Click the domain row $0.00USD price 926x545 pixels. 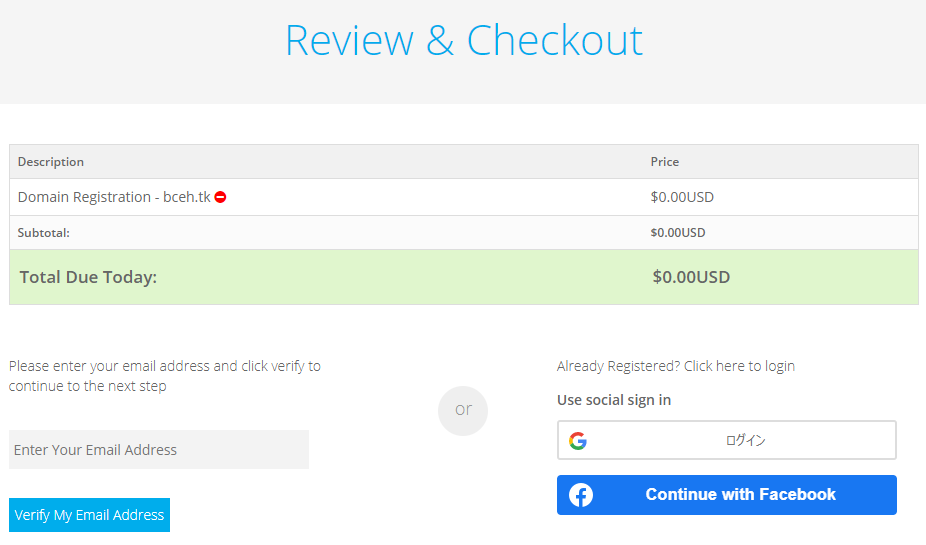(682, 197)
